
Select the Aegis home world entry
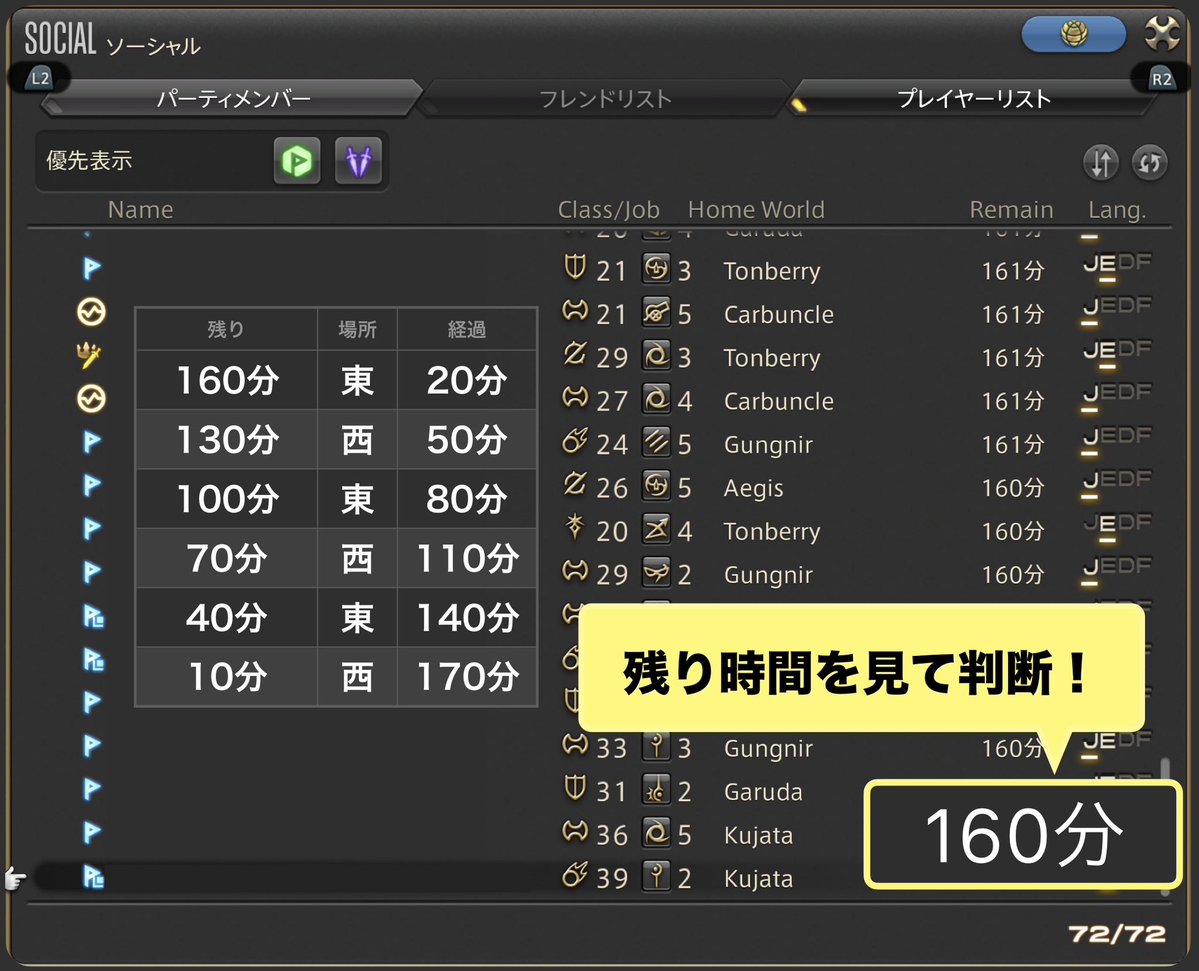click(753, 489)
